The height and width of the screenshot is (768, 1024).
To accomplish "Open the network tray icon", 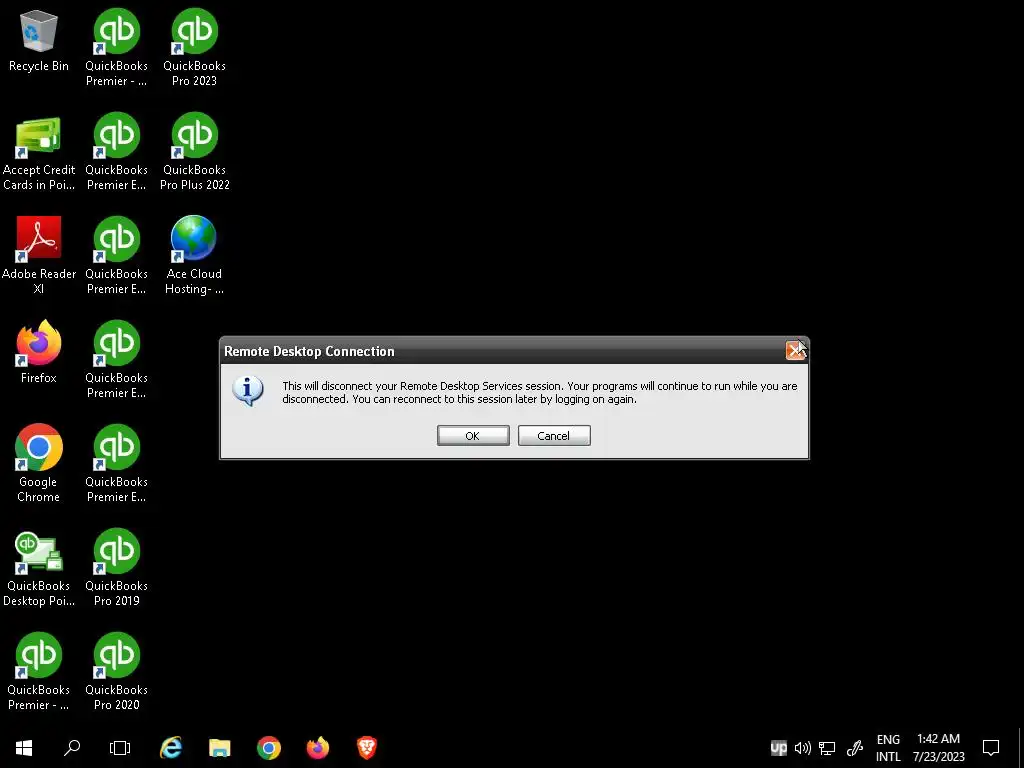I will [x=827, y=748].
